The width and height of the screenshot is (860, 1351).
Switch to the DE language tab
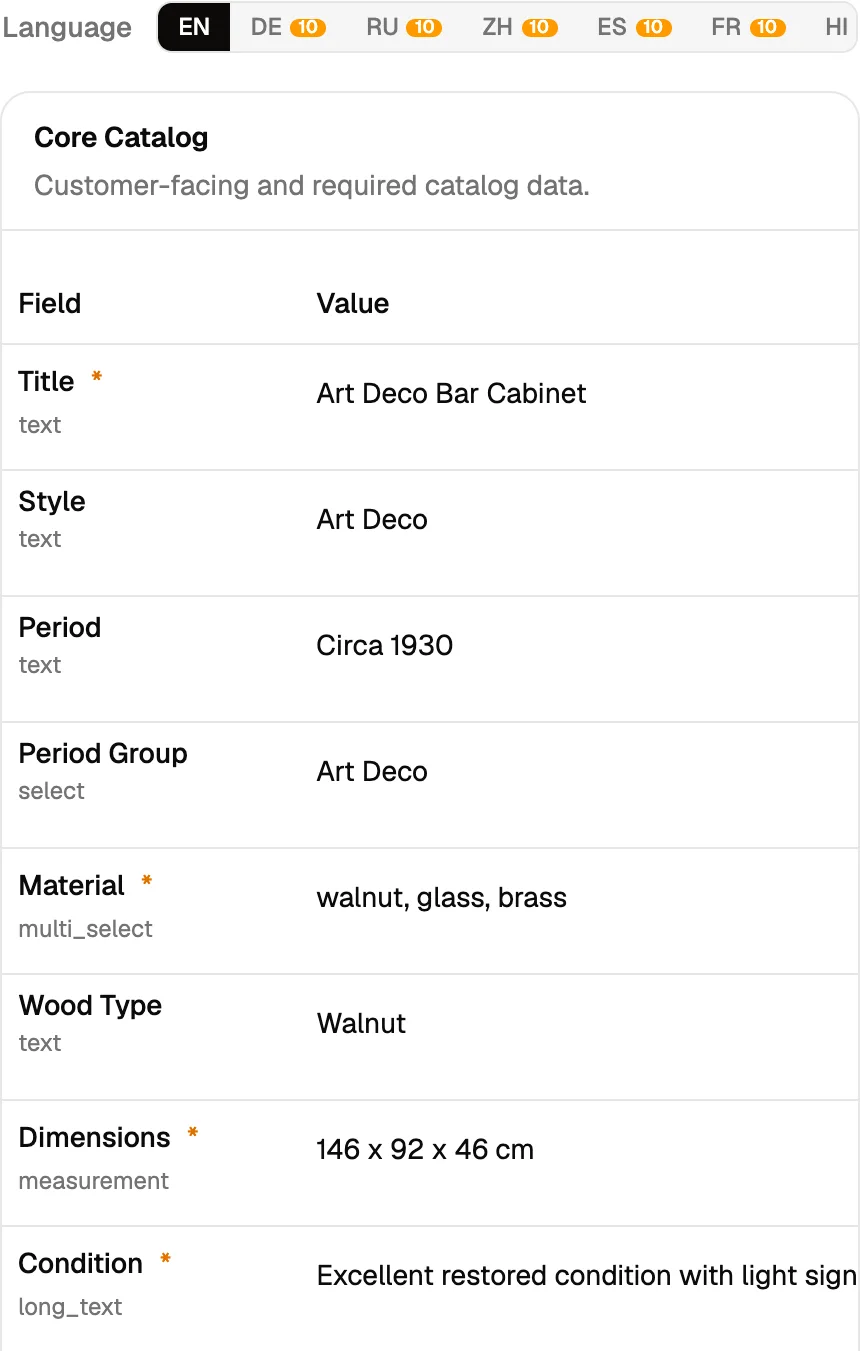(x=288, y=27)
